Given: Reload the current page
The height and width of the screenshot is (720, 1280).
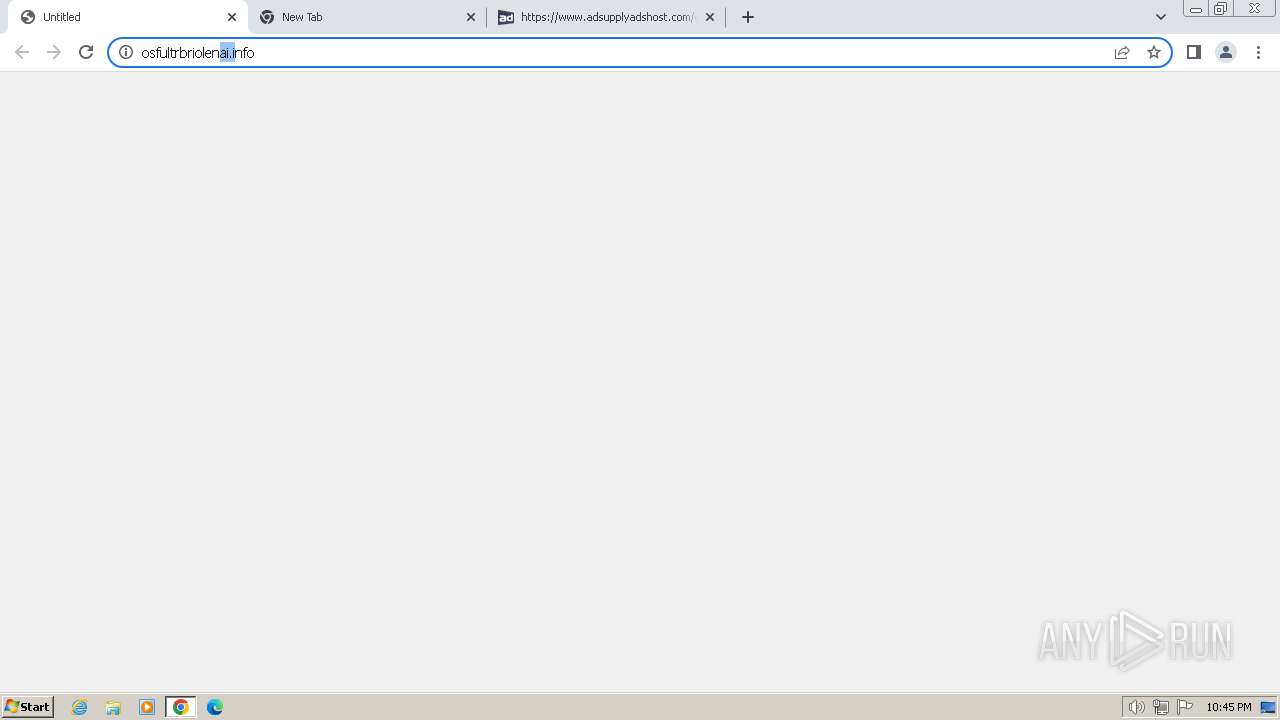Looking at the screenshot, I should 86,52.
